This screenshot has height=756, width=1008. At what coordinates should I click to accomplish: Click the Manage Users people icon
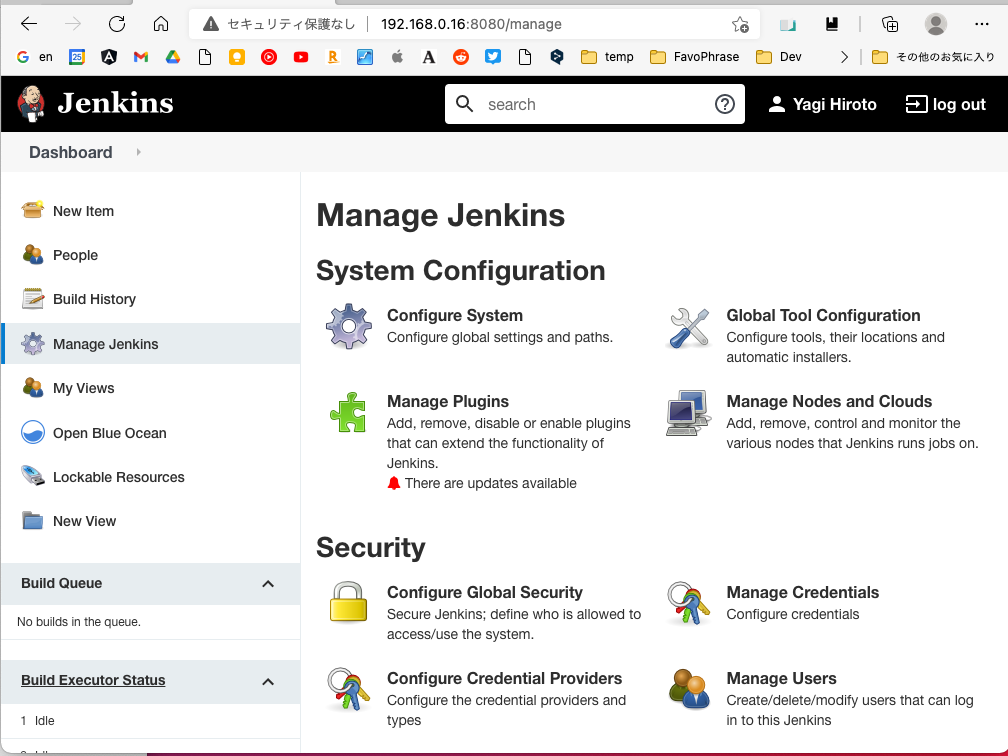tap(688, 689)
